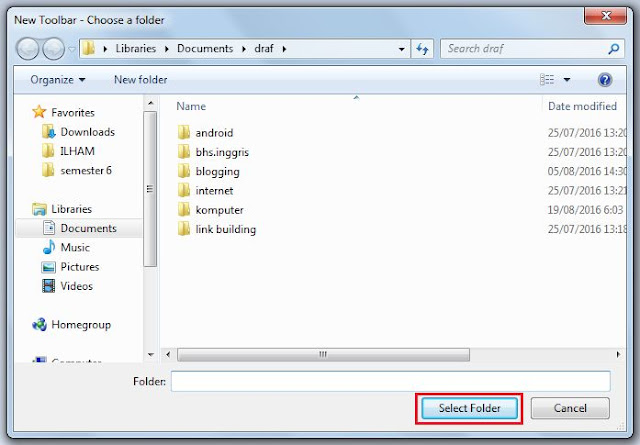
Task: Click the link building folder icon
Action: click(184, 228)
